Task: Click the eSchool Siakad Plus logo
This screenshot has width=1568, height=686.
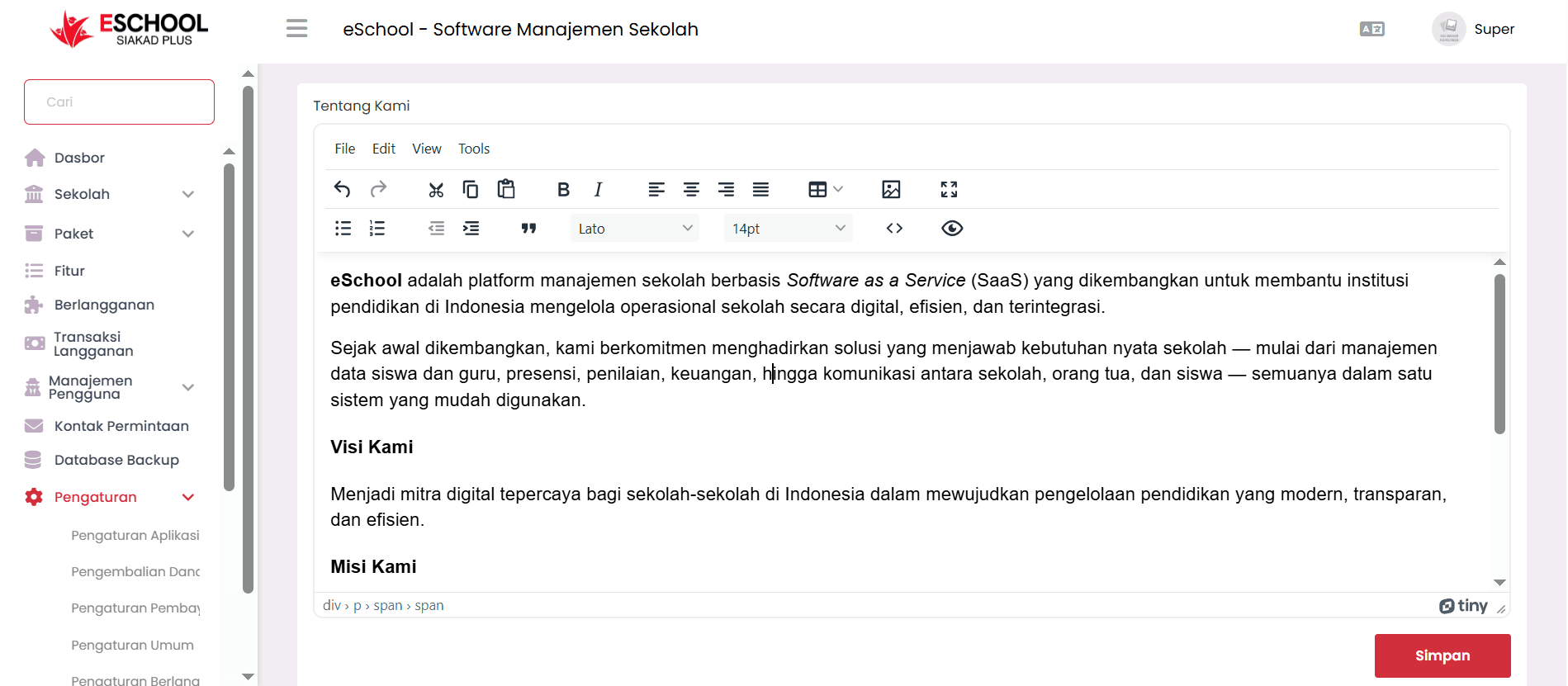Action: pos(129,30)
